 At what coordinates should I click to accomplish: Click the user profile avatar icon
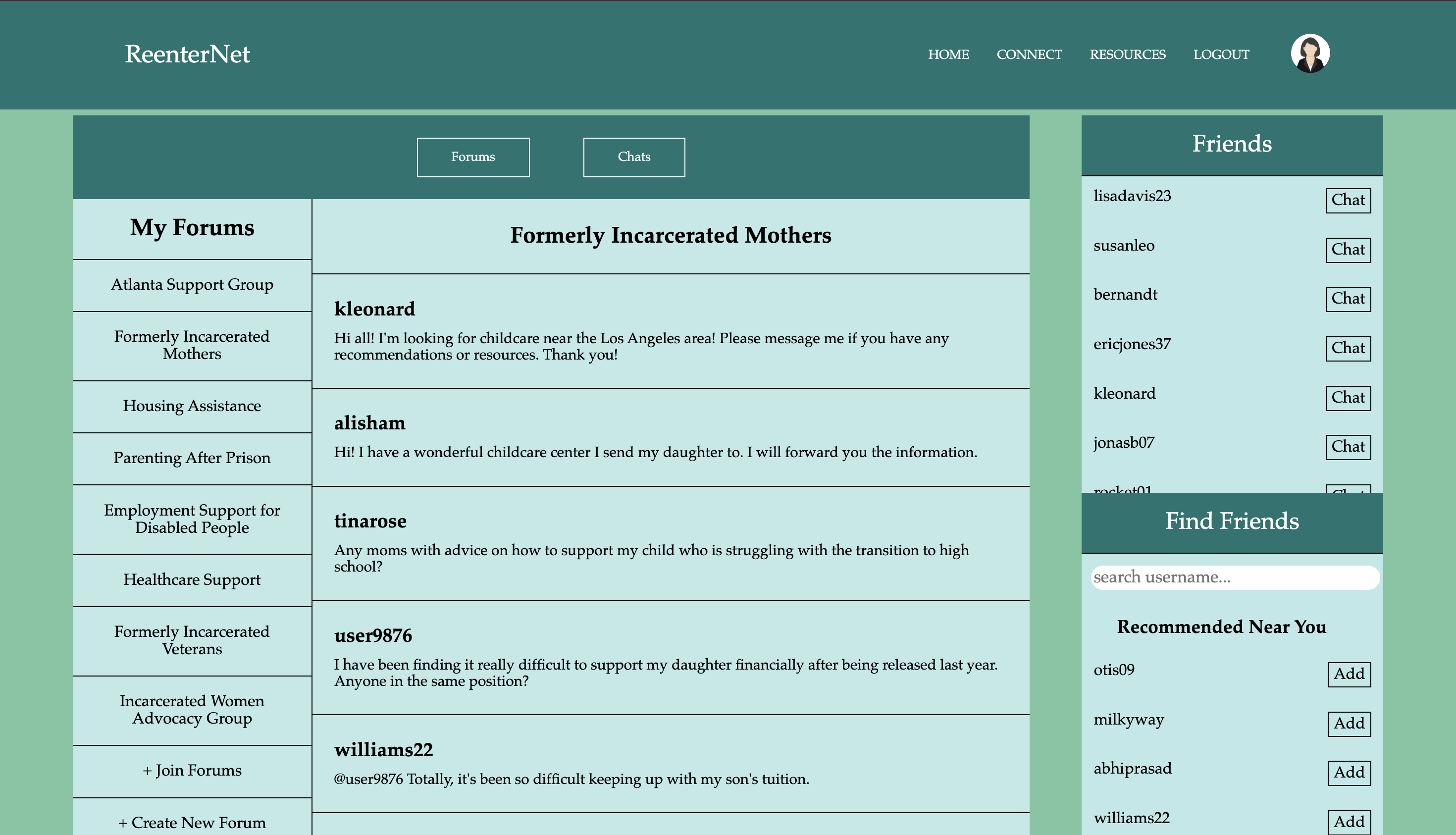click(1310, 53)
